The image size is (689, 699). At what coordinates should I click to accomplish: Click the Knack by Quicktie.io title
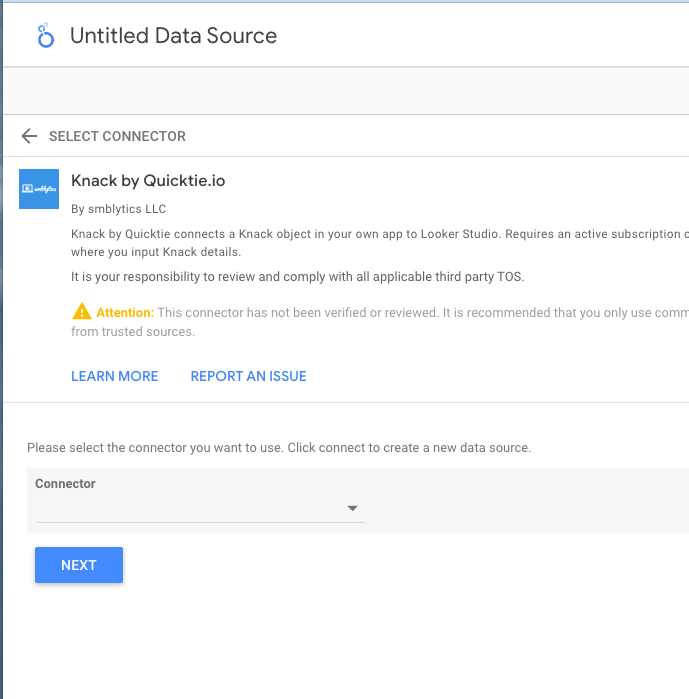click(148, 181)
